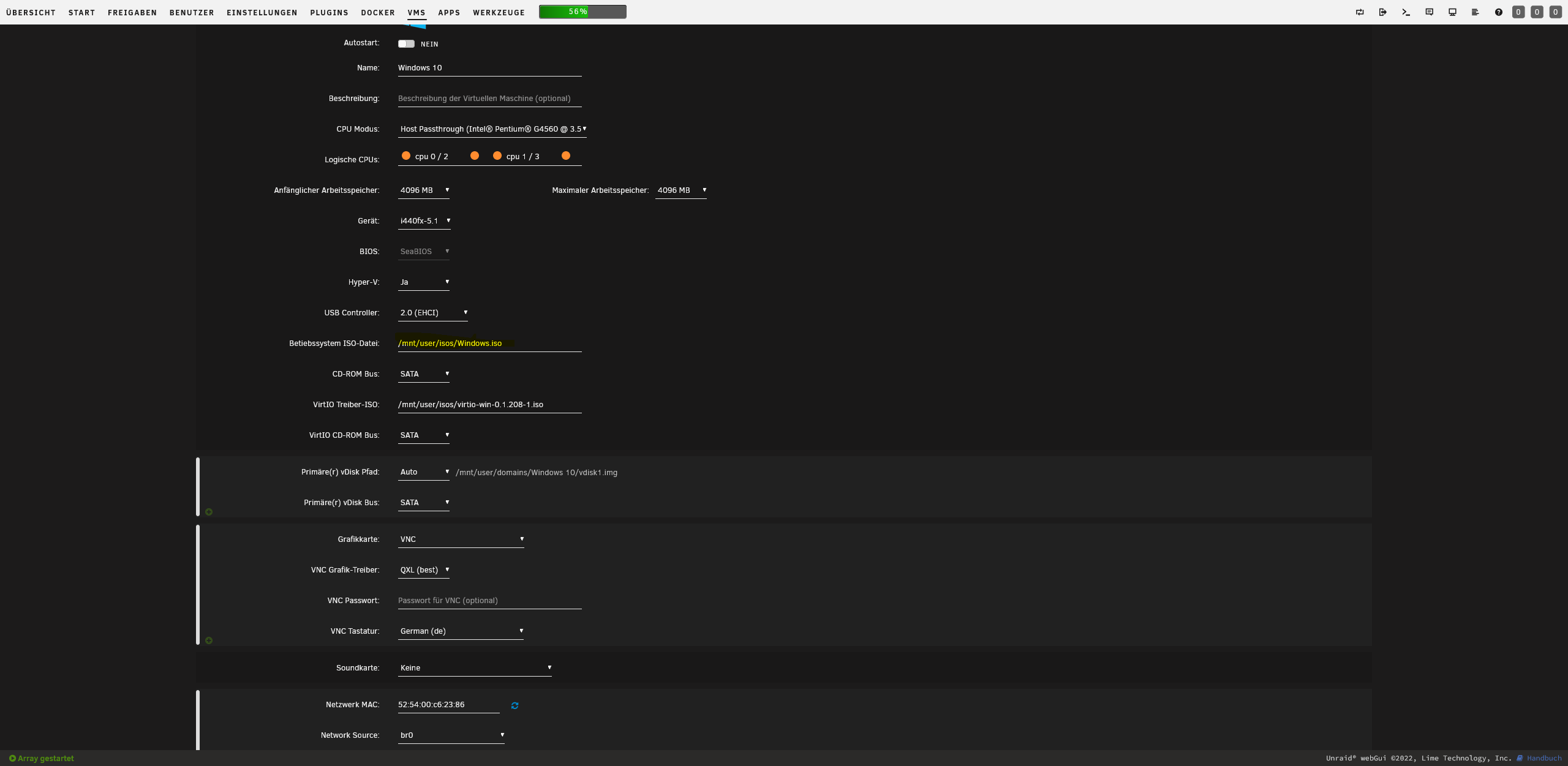Viewport: 1568px width, 766px height.
Task: Toggle logical CPU 2 selector
Action: [x=474, y=156]
